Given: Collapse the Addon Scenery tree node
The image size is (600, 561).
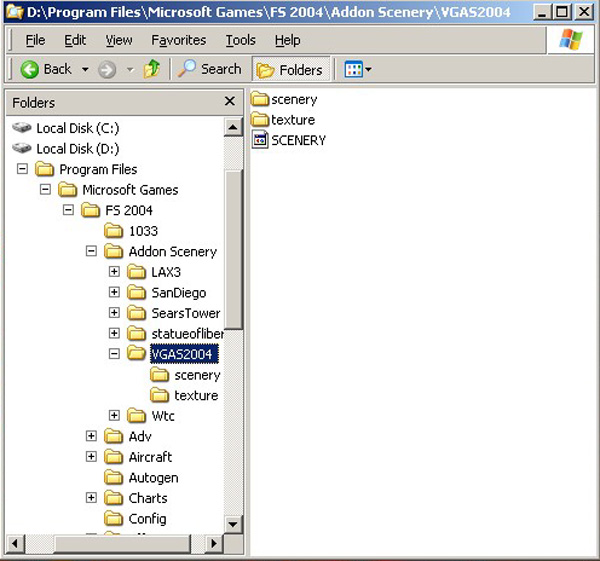Looking at the screenshot, I should (91, 251).
